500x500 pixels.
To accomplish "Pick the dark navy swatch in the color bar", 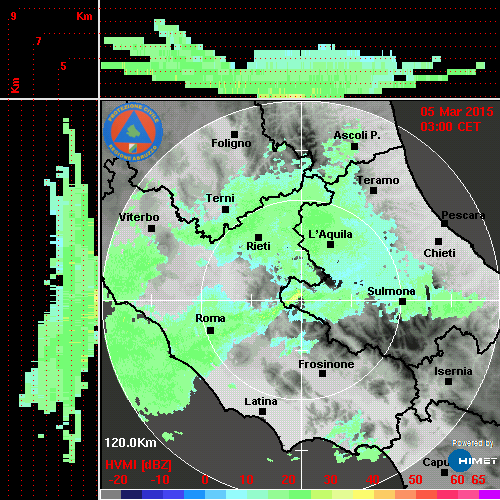I will [x=132, y=495].
